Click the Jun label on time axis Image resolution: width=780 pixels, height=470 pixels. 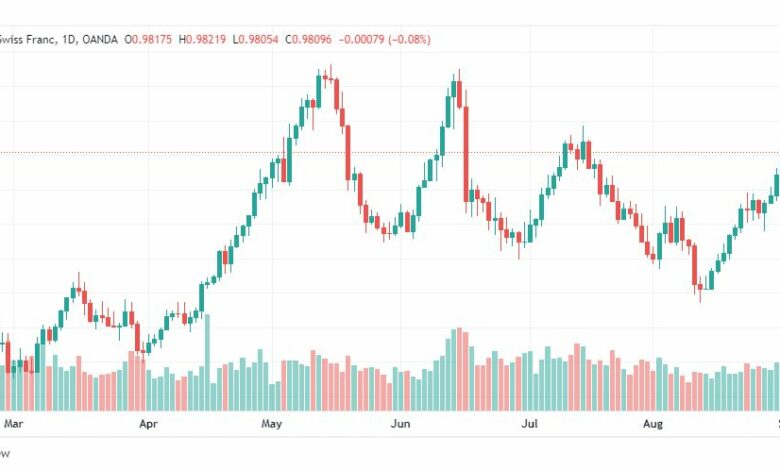click(400, 424)
